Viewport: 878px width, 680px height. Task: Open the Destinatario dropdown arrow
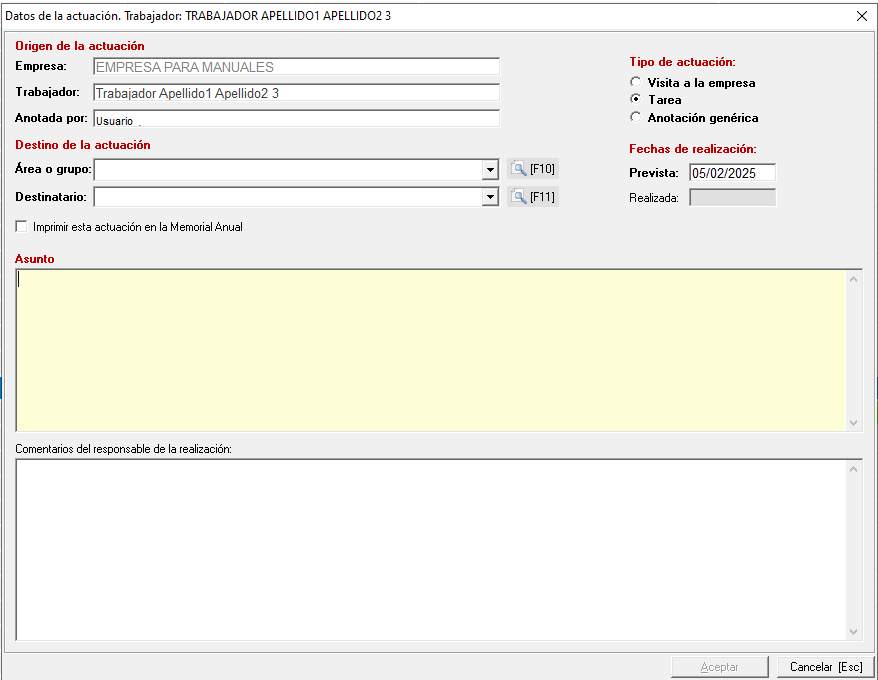pos(490,197)
